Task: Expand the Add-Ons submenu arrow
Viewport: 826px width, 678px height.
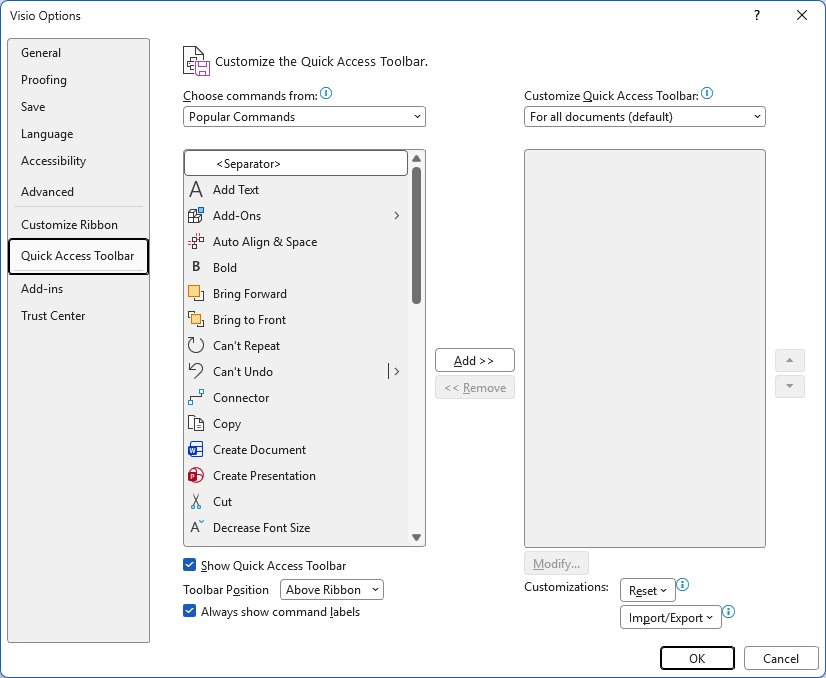Action: point(397,215)
